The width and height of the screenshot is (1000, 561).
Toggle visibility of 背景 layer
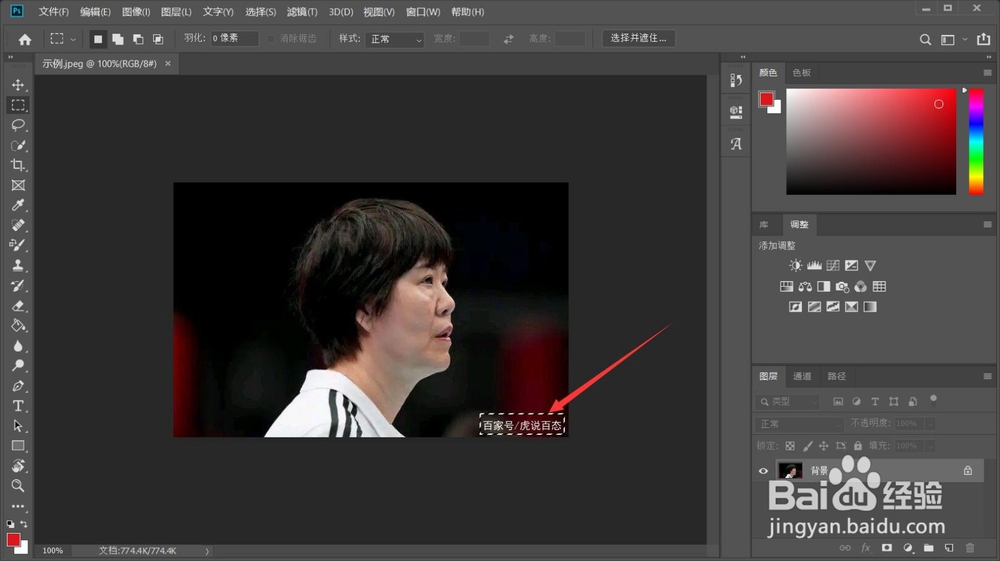tap(763, 471)
